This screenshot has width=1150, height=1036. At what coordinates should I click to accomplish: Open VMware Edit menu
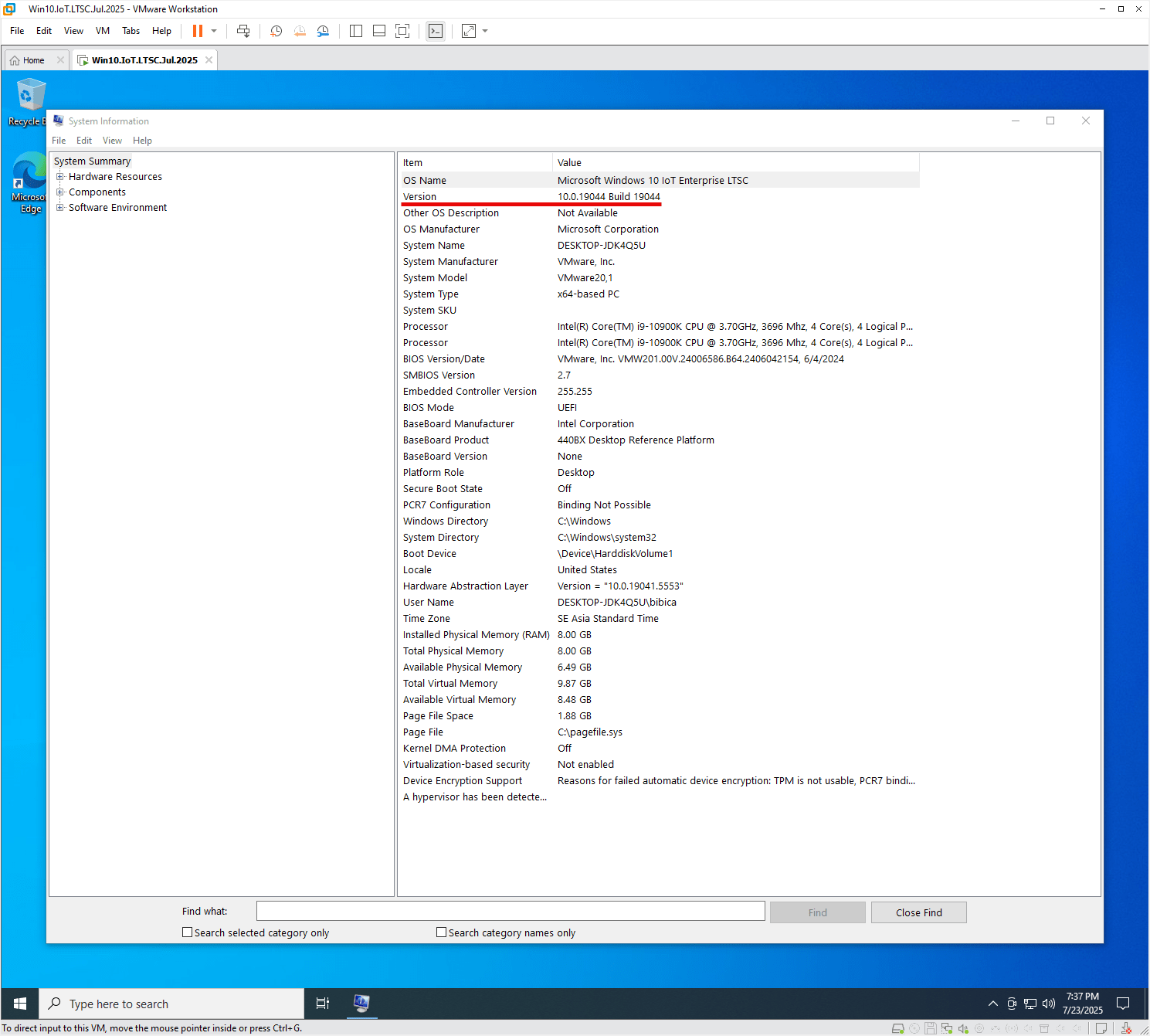pyautogui.click(x=44, y=31)
